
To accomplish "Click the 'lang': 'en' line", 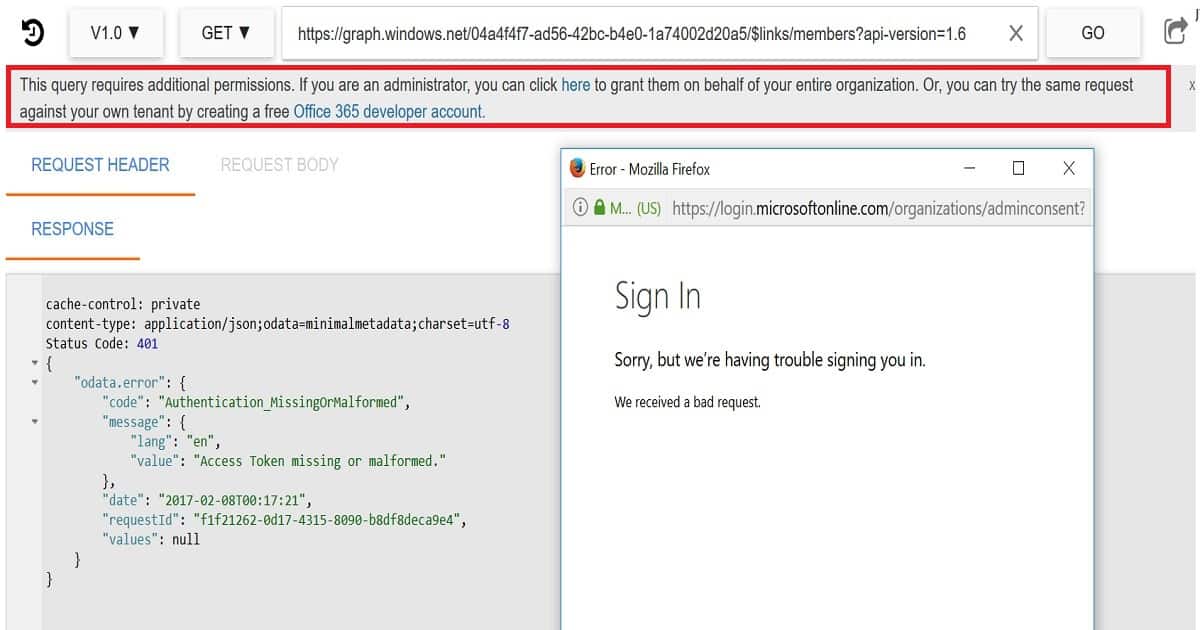I will tap(175, 441).
